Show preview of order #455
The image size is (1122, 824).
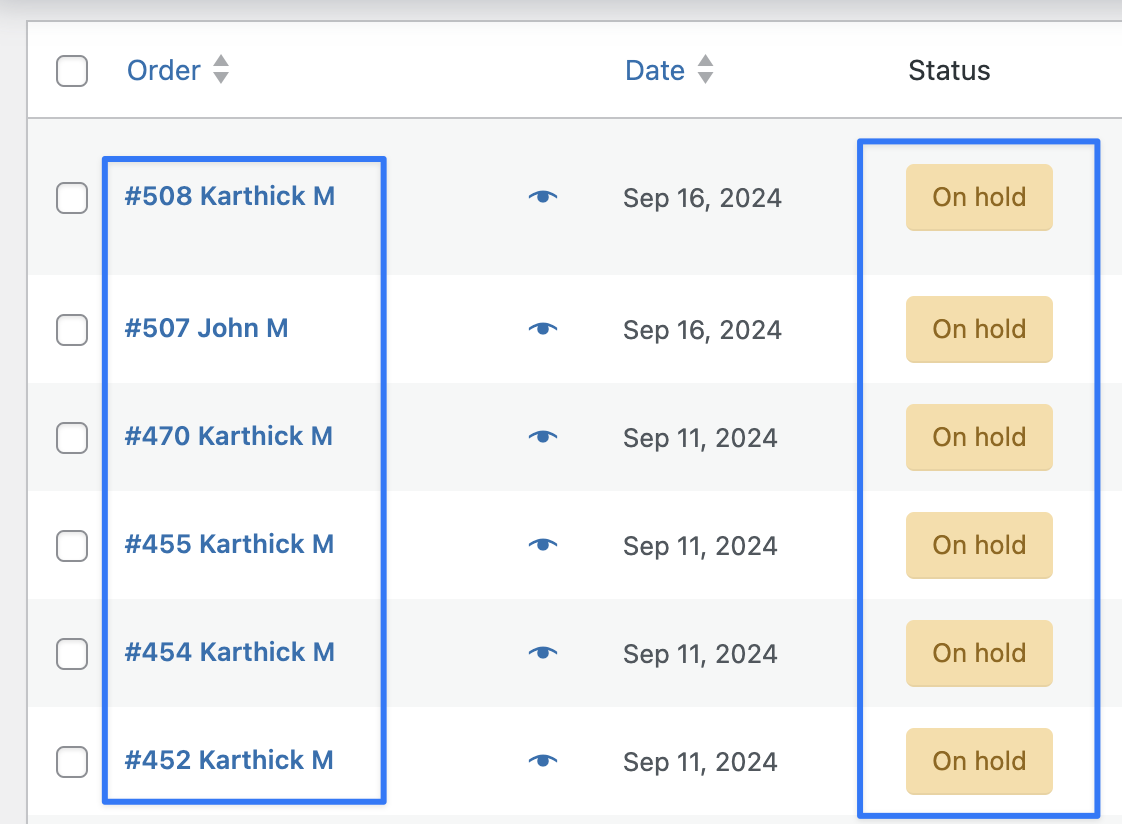(542, 544)
